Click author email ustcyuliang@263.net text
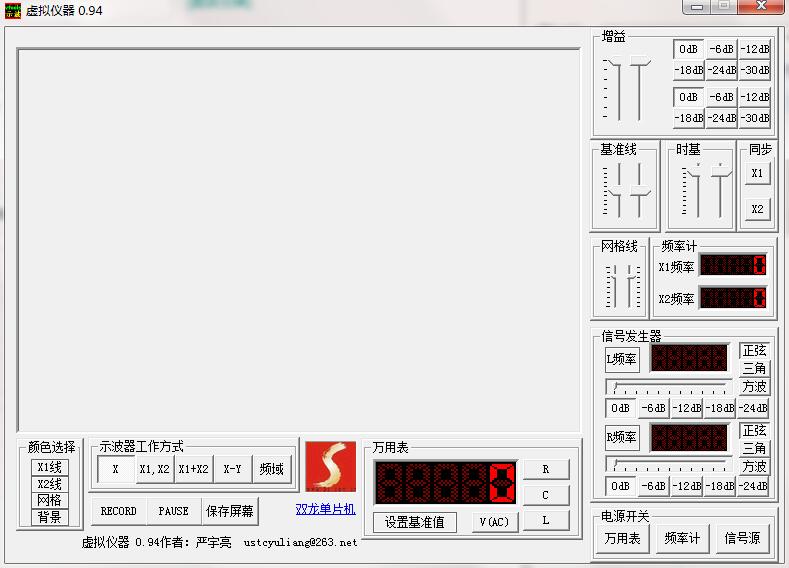The height and width of the screenshot is (568, 789). point(300,542)
